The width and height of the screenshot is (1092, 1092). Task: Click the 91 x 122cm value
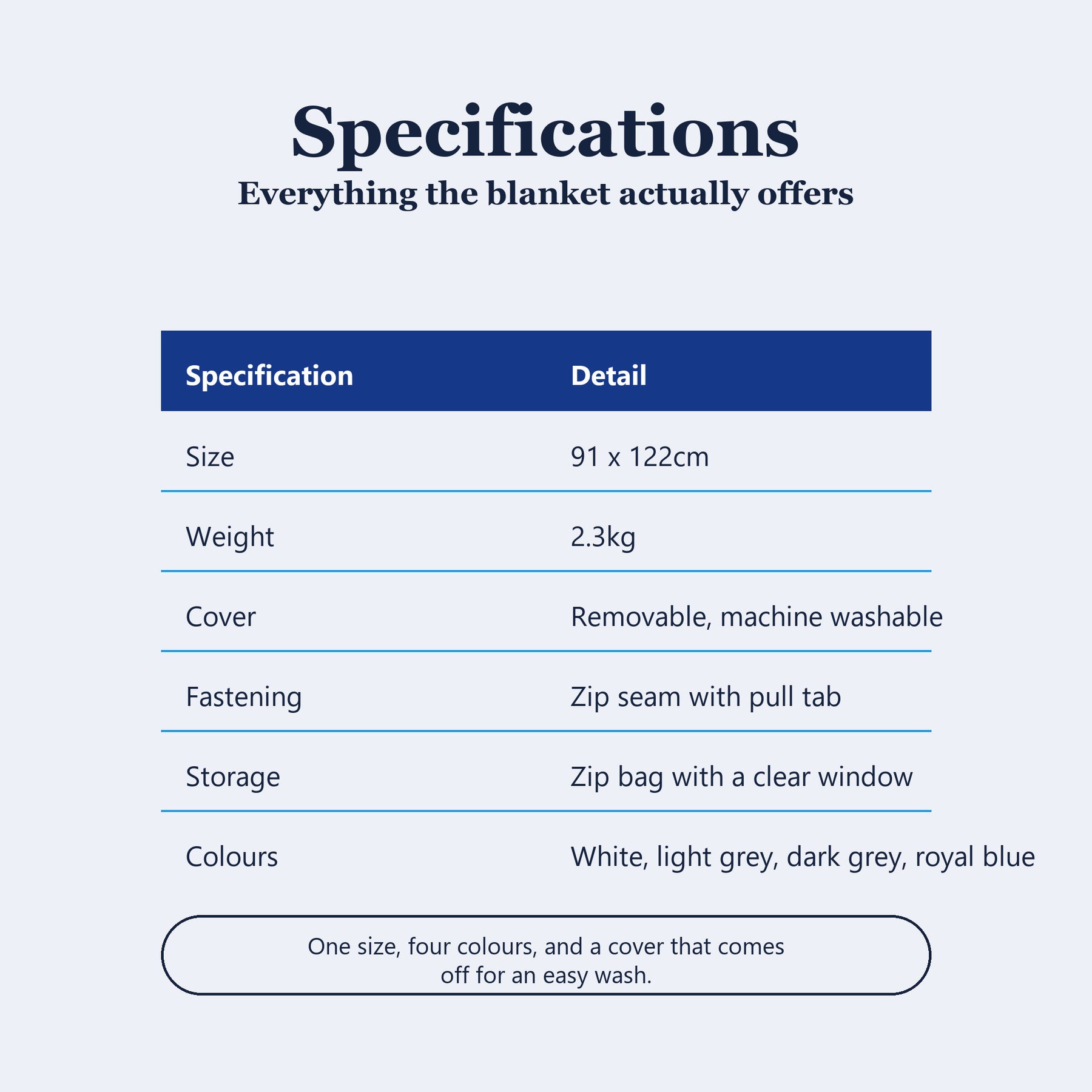pyautogui.click(x=639, y=457)
